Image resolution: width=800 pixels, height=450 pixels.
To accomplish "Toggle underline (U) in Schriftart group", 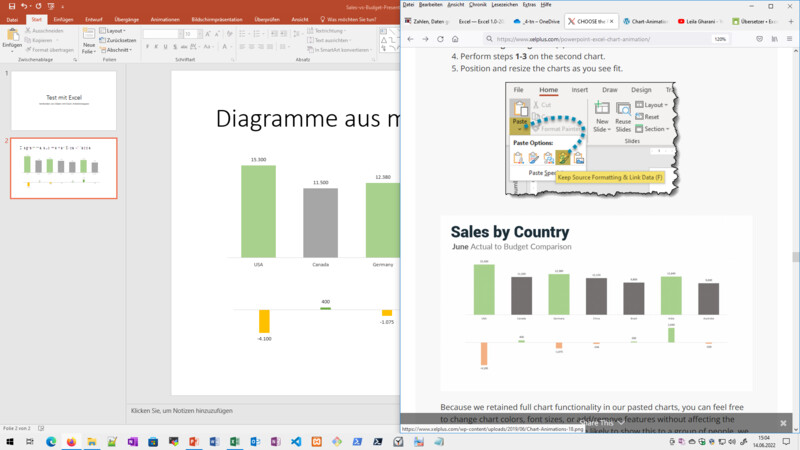I will click(165, 47).
